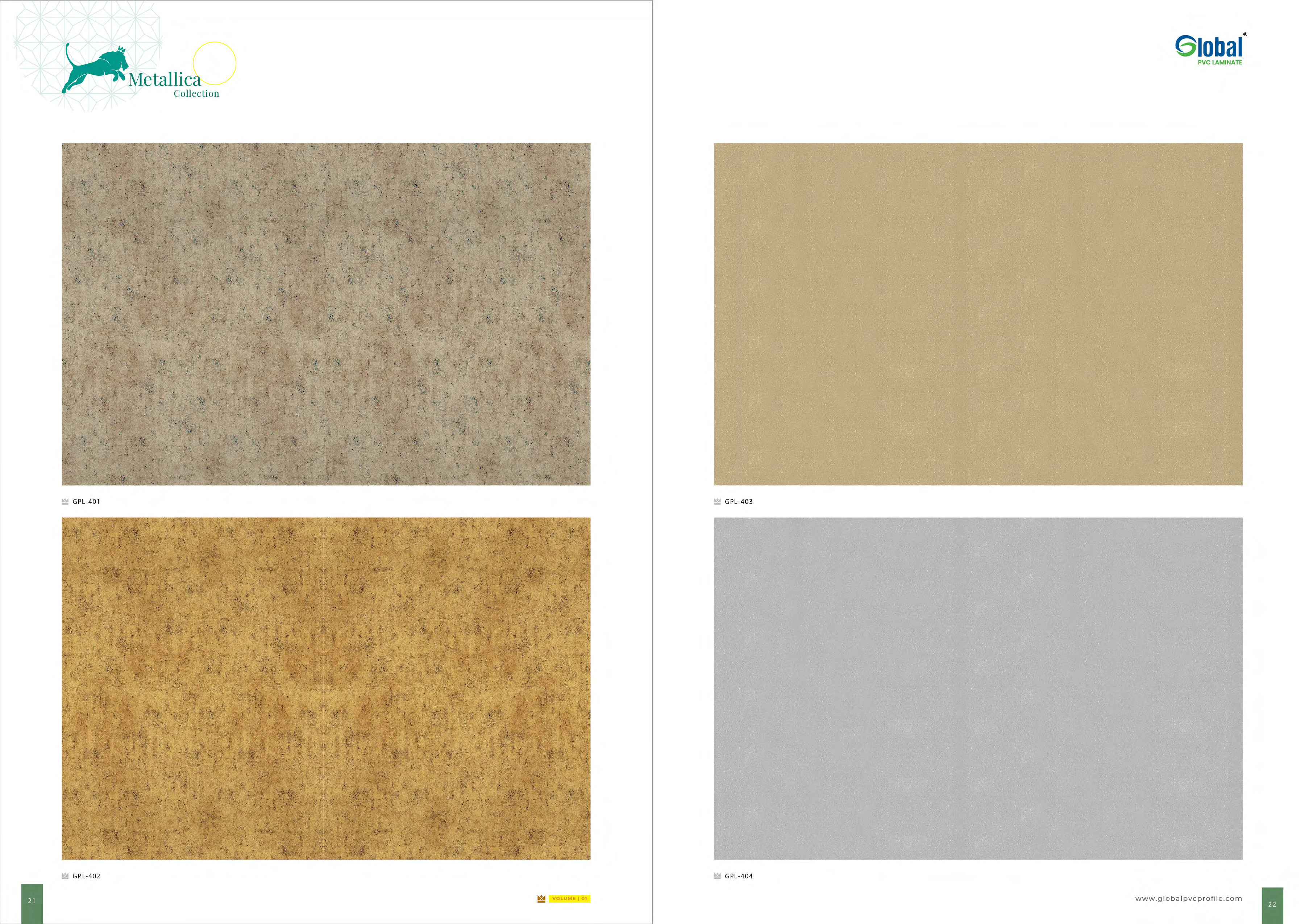1305x924 pixels.
Task: Click the GPL-402 product code label
Action: click(x=86, y=875)
